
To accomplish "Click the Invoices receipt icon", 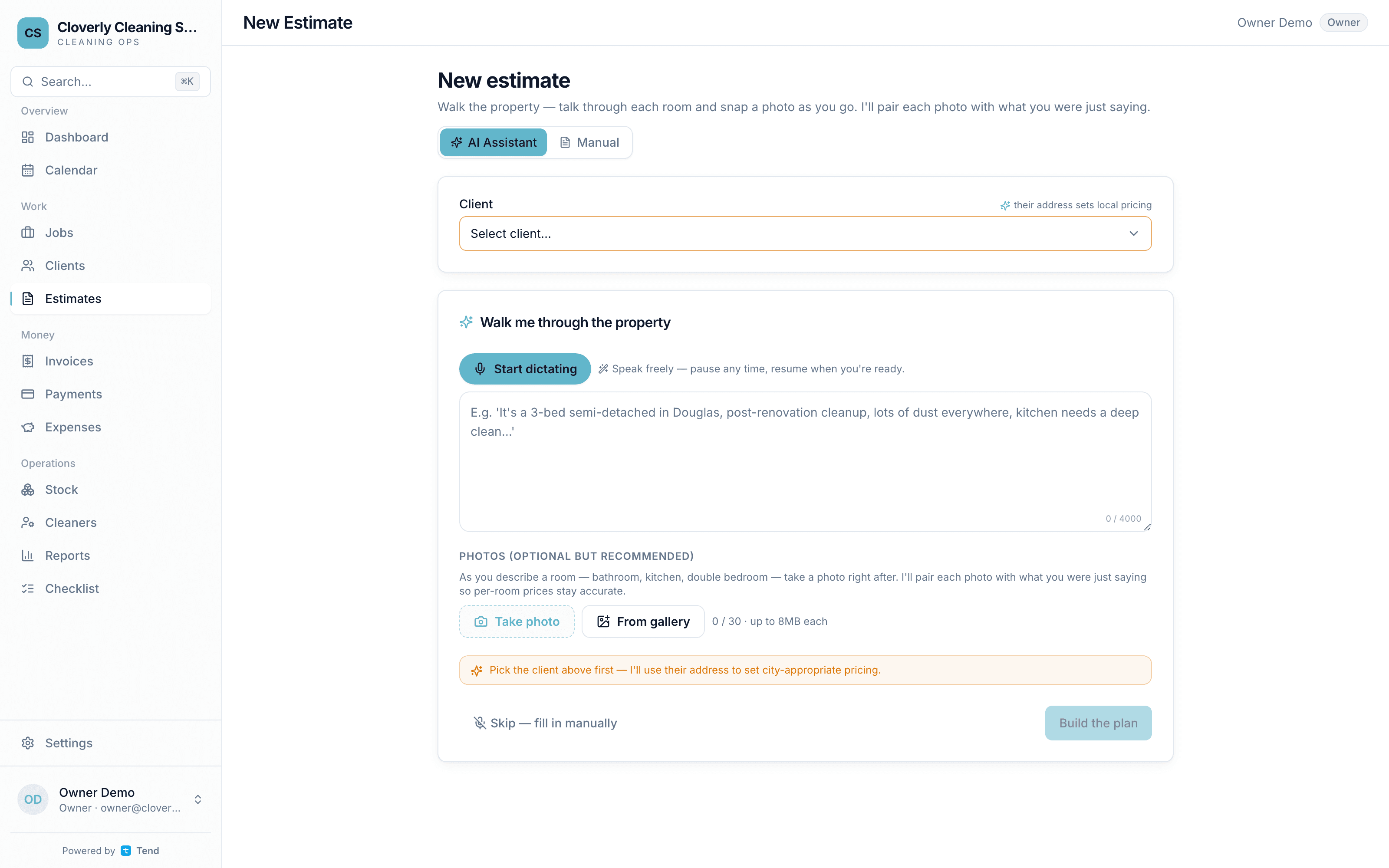I will [27, 361].
